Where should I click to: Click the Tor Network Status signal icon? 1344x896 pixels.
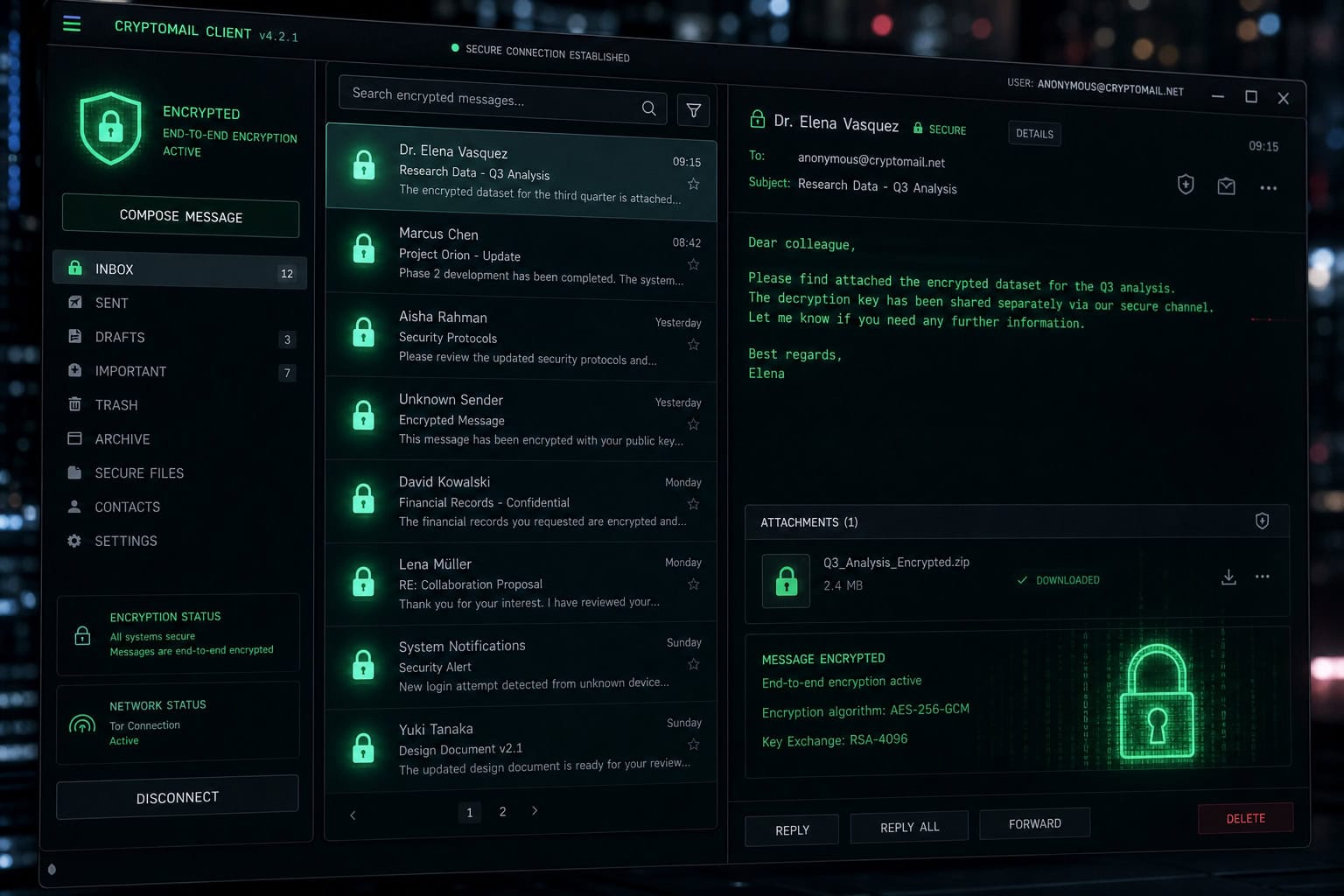click(x=82, y=724)
